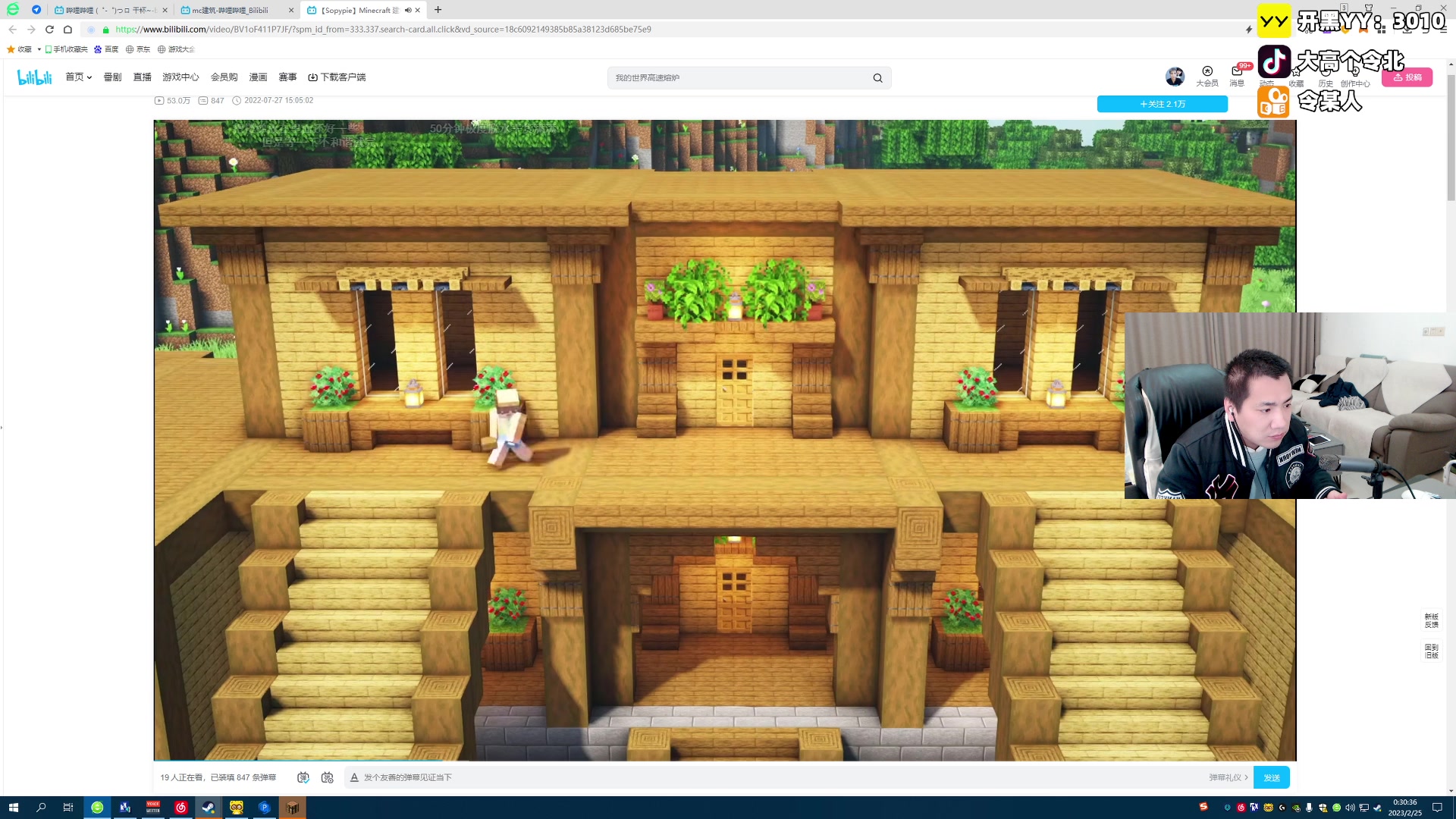Open the Minecraft block taskbar icon
1456x819 pixels.
[293, 808]
